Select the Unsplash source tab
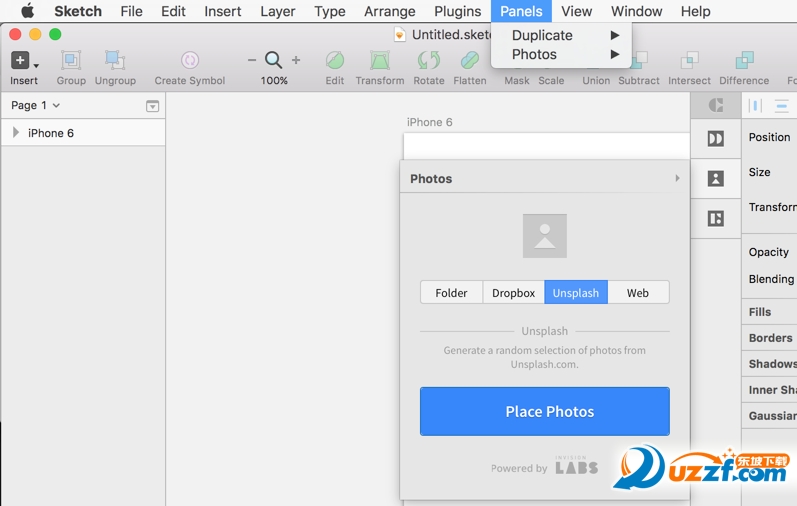This screenshot has height=506, width=797. 576,292
